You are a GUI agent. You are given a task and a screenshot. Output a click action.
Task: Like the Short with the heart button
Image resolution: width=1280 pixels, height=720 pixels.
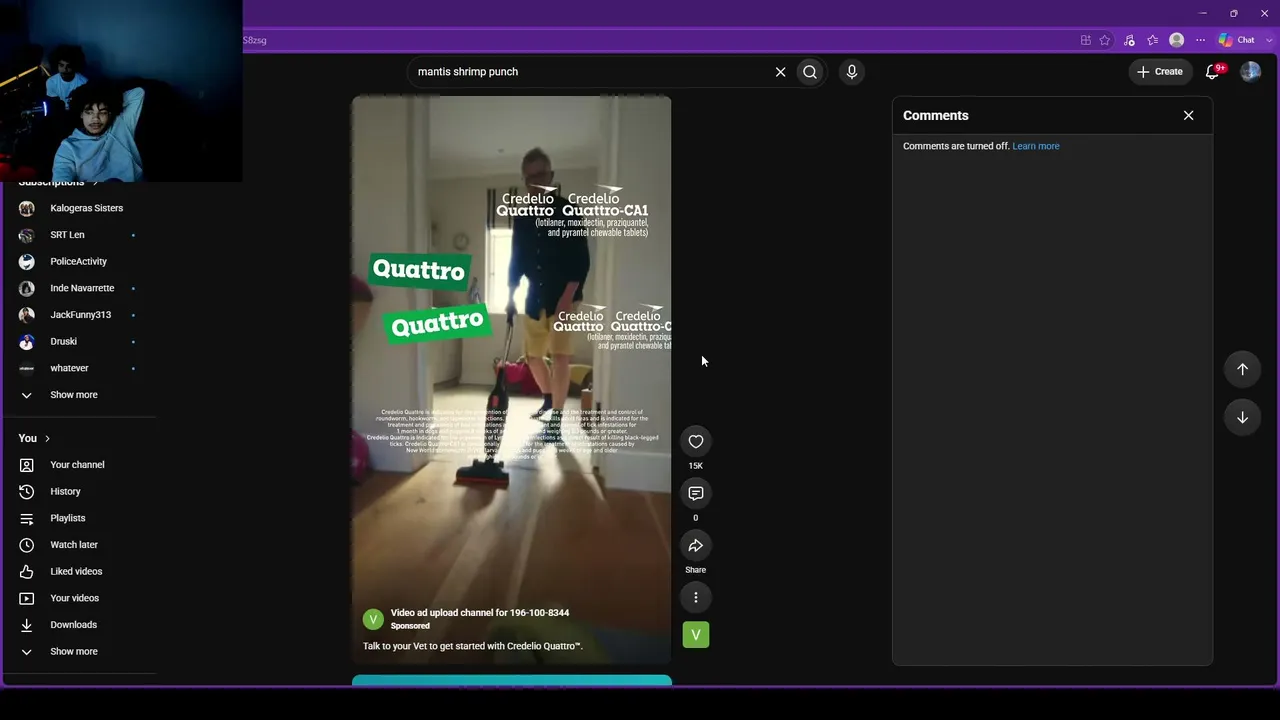pyautogui.click(x=696, y=442)
